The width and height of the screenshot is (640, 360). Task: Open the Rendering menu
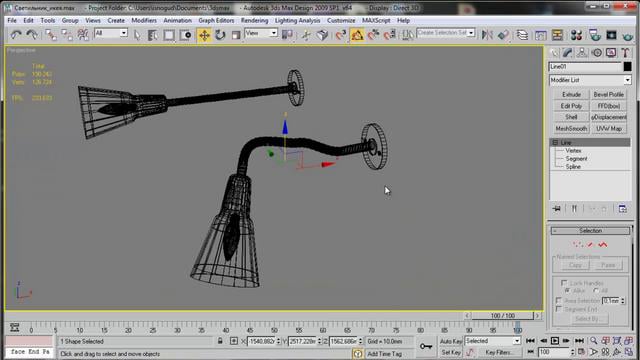254,20
